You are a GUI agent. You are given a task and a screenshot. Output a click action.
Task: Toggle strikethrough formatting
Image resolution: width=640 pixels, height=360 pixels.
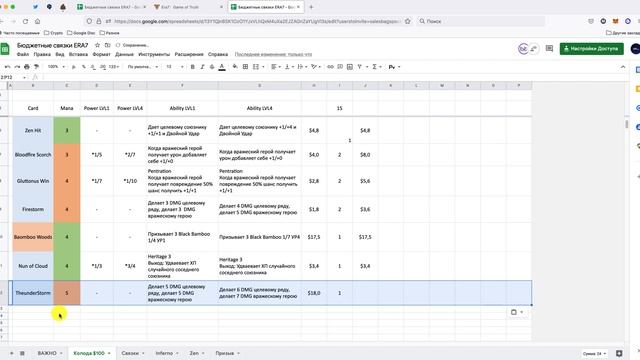click(212, 67)
